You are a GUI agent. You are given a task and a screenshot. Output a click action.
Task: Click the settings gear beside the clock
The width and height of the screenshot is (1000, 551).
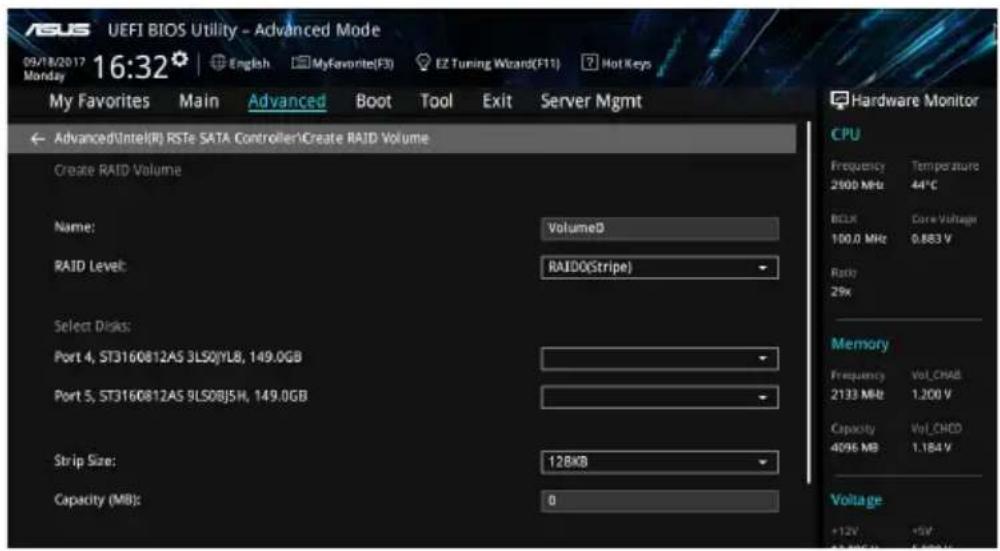tap(180, 59)
